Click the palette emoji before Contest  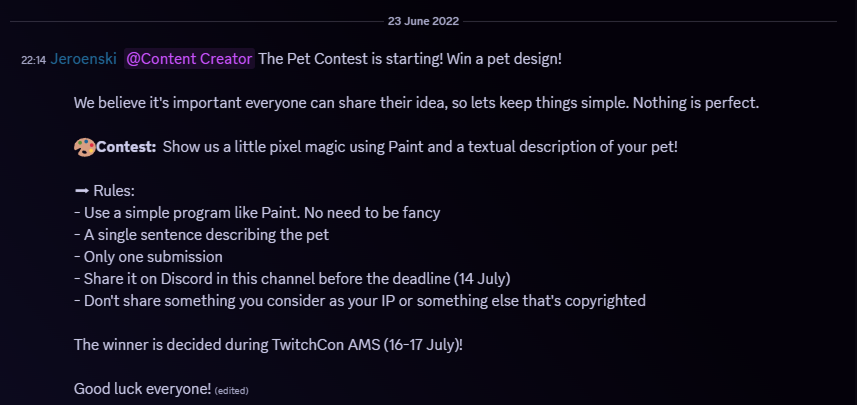coord(84,147)
